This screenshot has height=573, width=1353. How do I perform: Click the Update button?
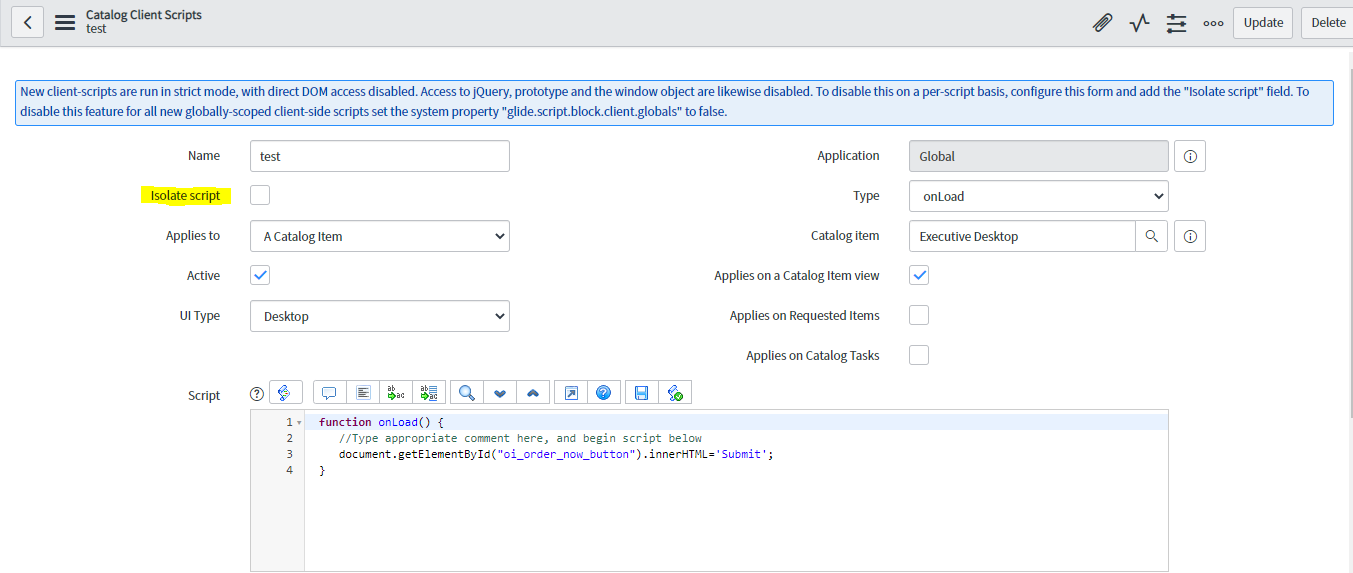point(1263,22)
